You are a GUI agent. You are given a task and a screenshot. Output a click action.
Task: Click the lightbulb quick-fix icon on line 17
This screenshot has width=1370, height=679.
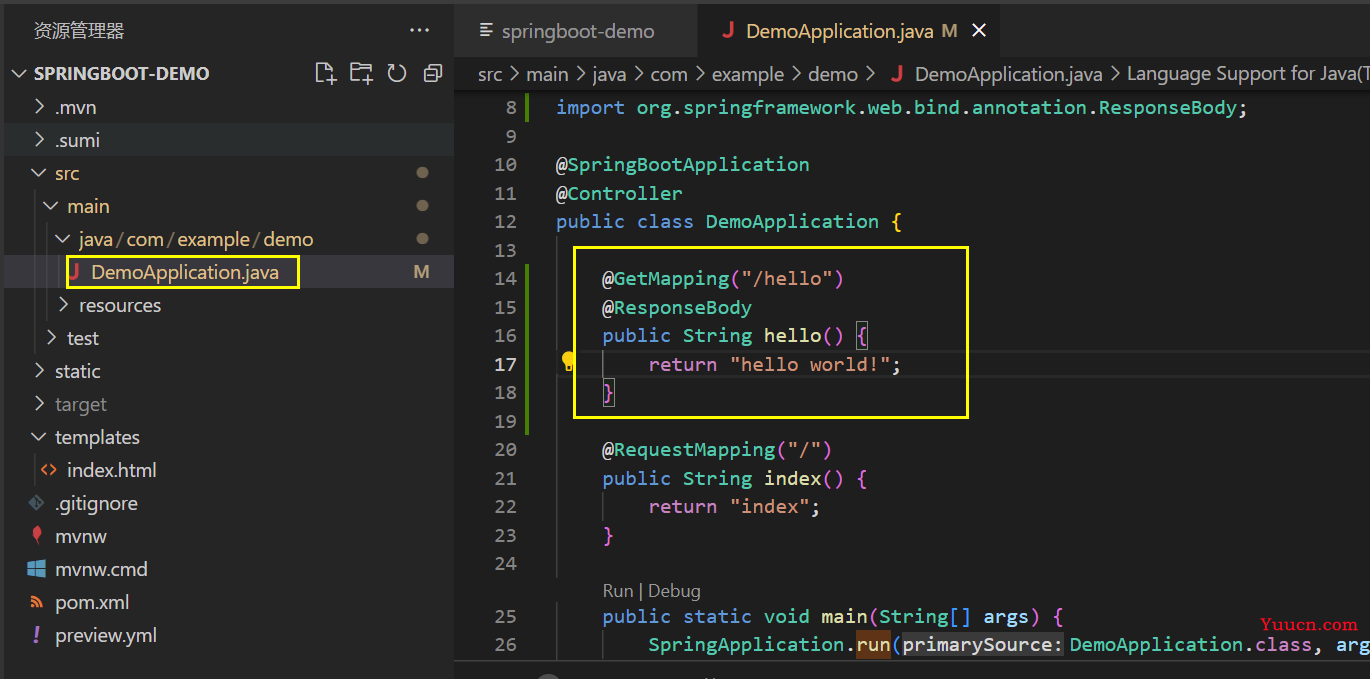tap(568, 361)
